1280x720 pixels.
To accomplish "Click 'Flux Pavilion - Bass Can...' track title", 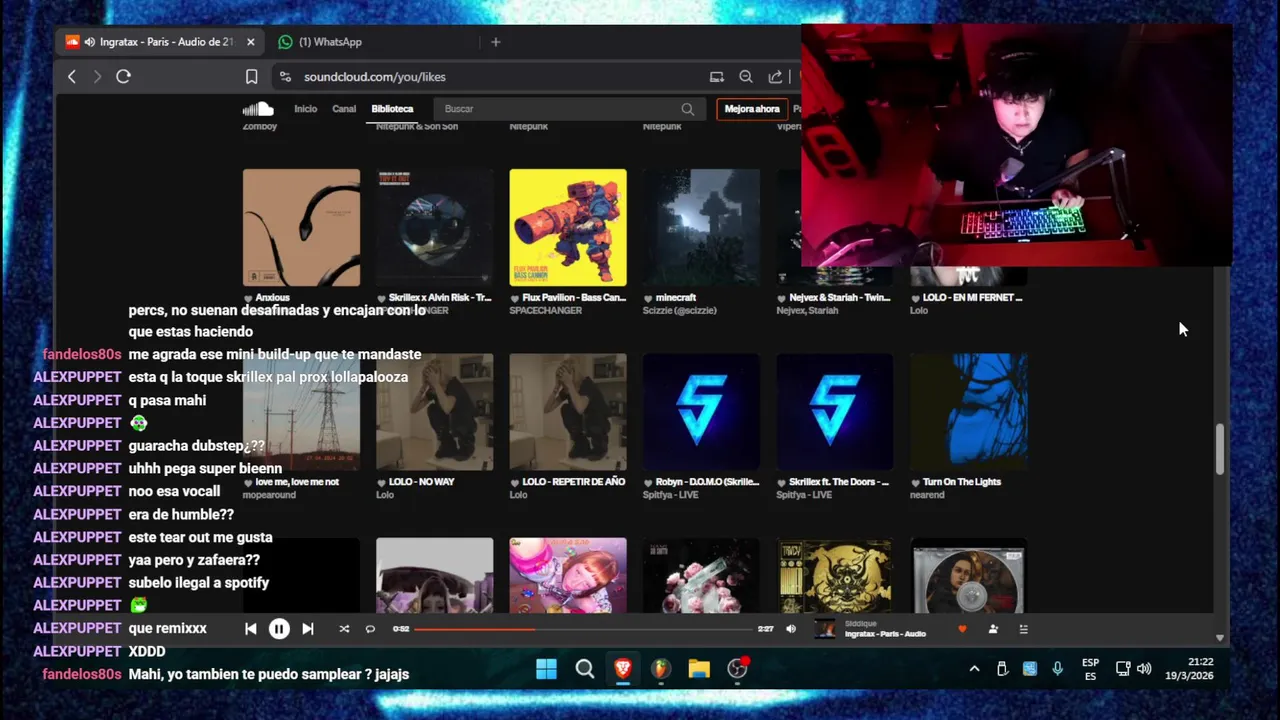I will click(x=574, y=298).
